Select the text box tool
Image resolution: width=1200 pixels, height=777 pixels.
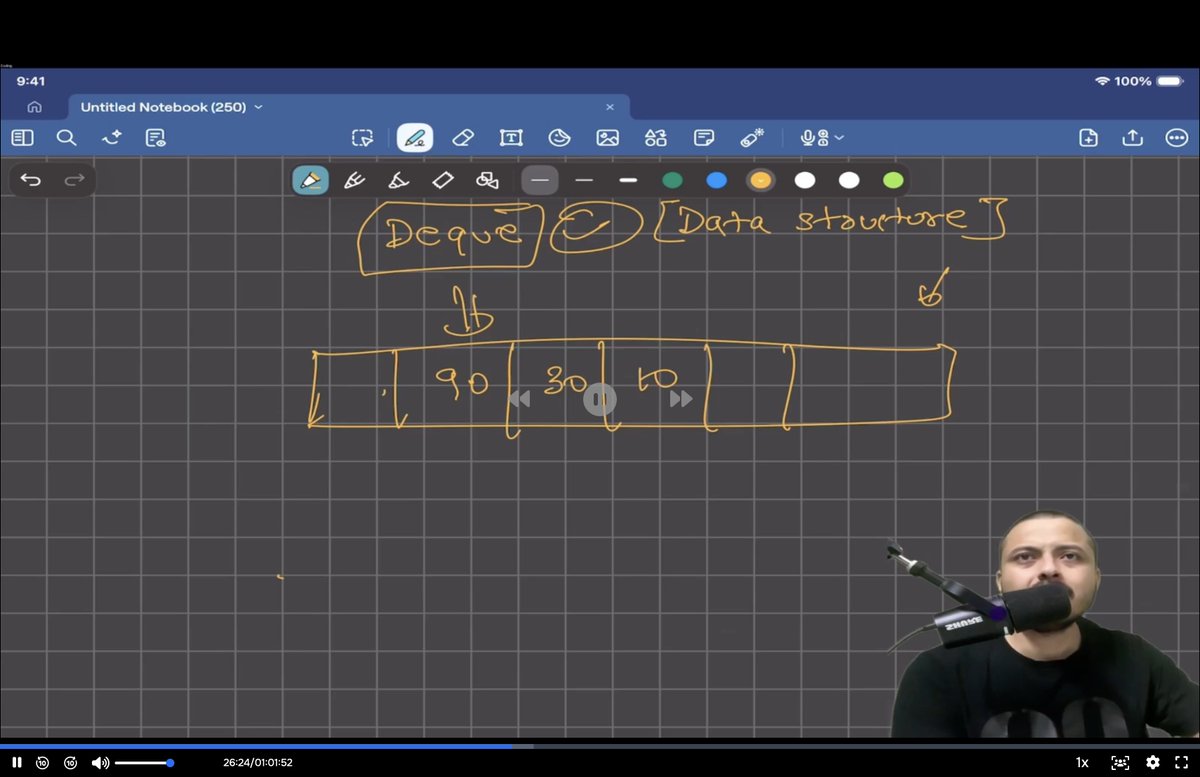[511, 138]
